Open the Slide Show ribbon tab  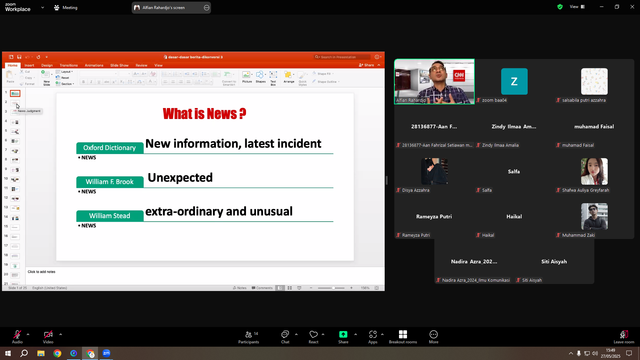click(x=119, y=65)
